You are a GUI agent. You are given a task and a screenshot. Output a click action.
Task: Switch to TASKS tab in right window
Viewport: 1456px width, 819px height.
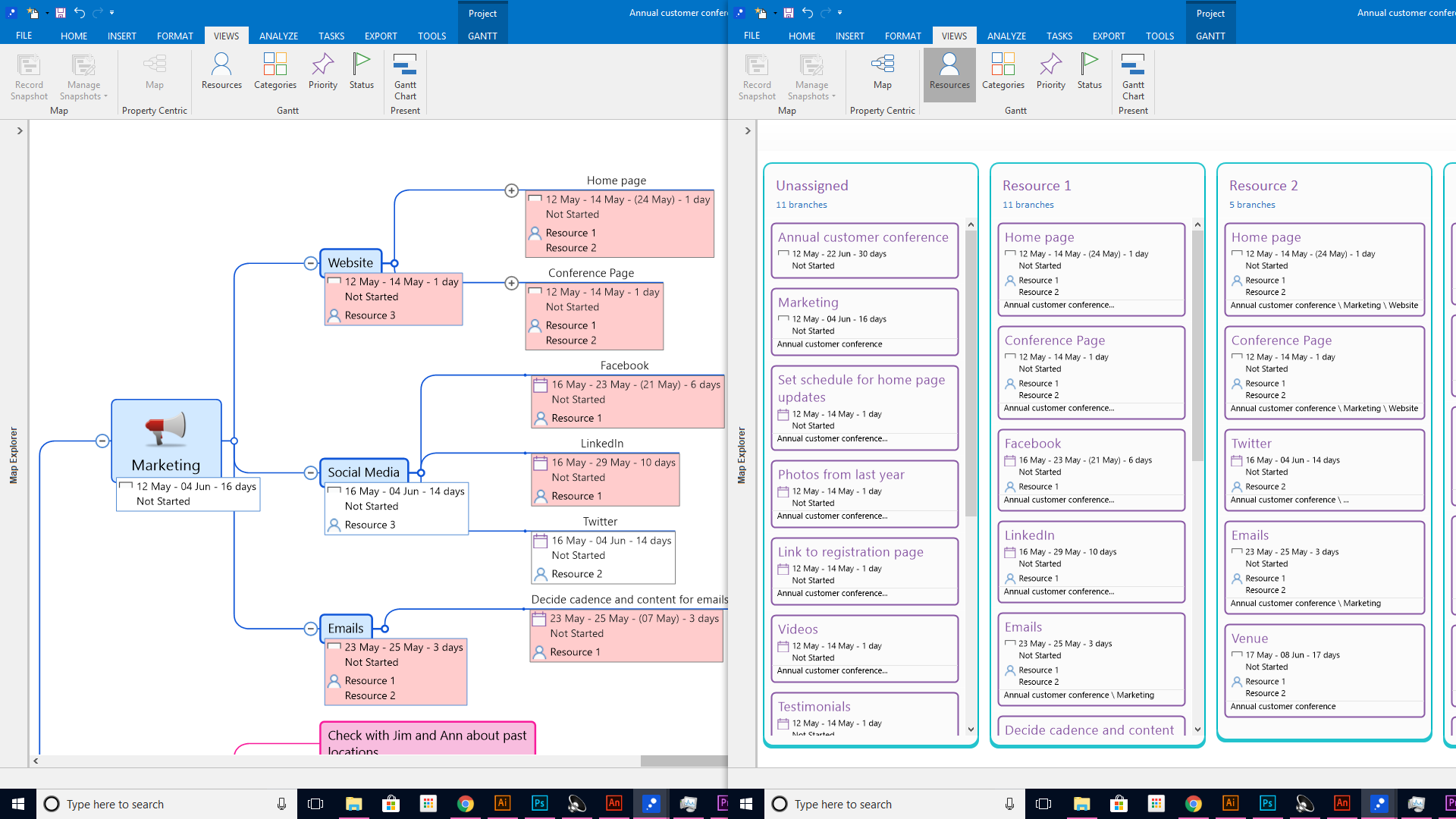(1059, 36)
